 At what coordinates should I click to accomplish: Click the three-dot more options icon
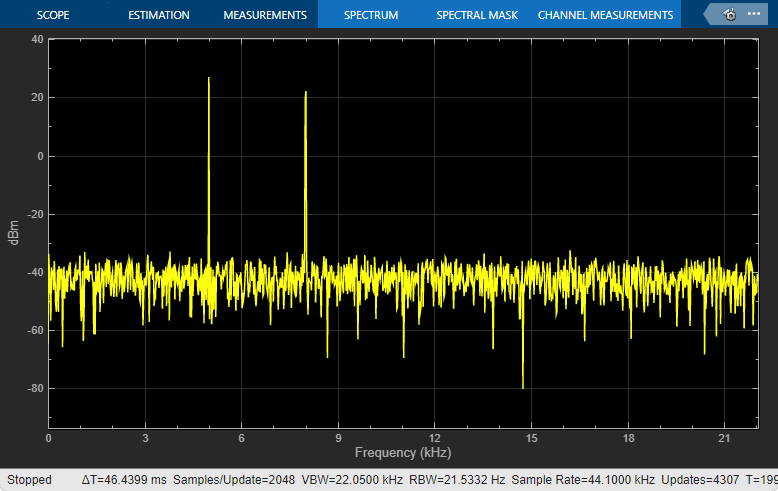(x=754, y=14)
